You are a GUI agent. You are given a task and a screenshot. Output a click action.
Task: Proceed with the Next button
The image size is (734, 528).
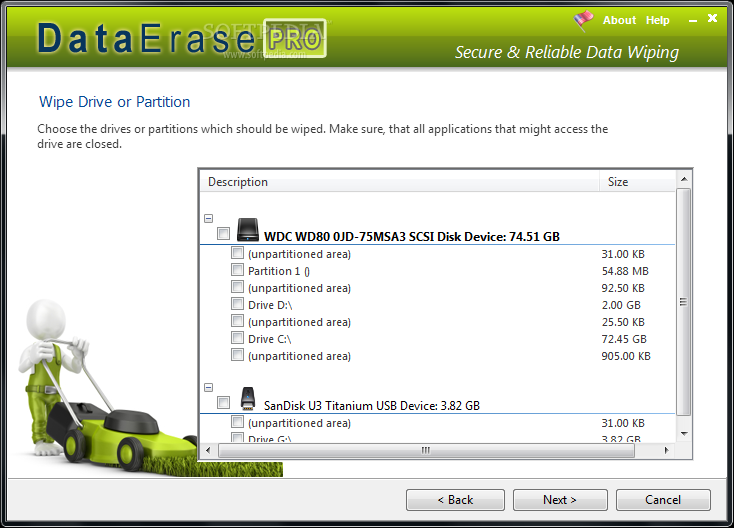point(560,500)
